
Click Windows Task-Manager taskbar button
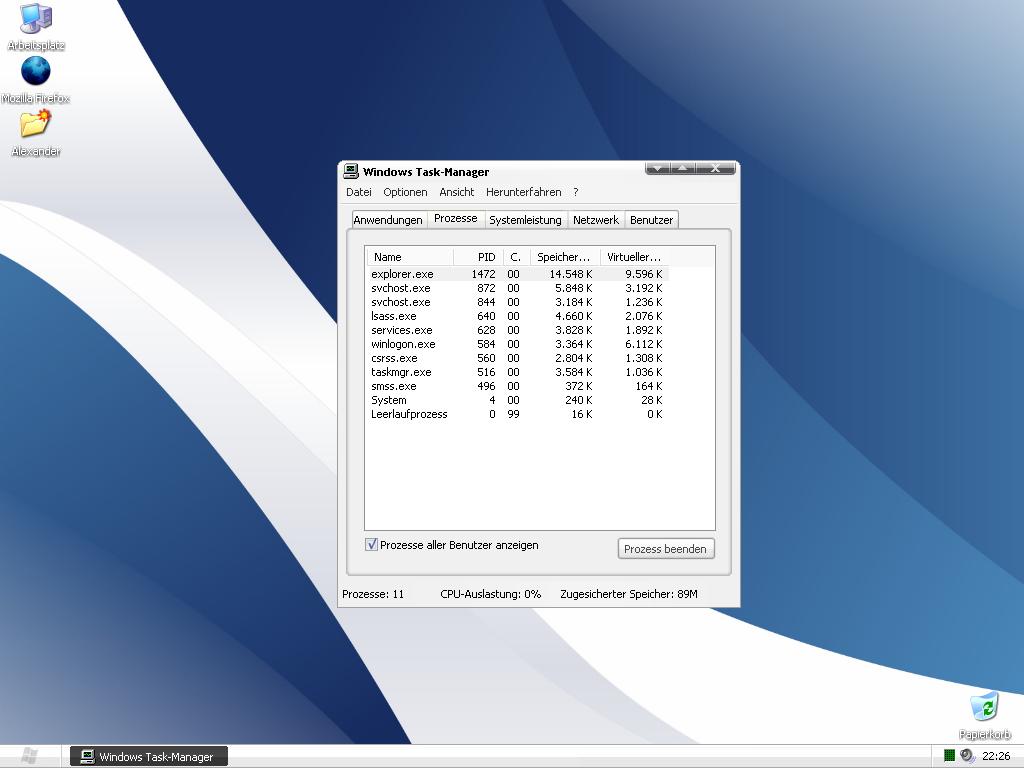pyautogui.click(x=149, y=756)
